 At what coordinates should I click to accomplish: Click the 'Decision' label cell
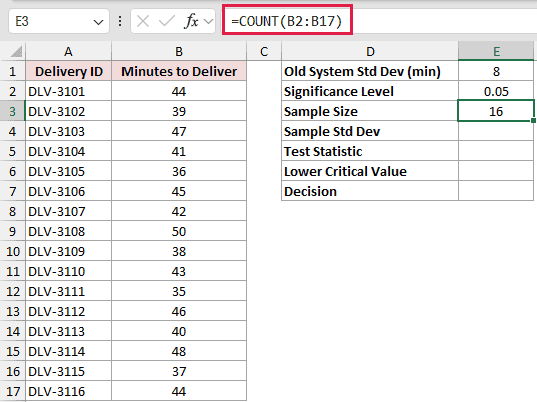tap(370, 191)
